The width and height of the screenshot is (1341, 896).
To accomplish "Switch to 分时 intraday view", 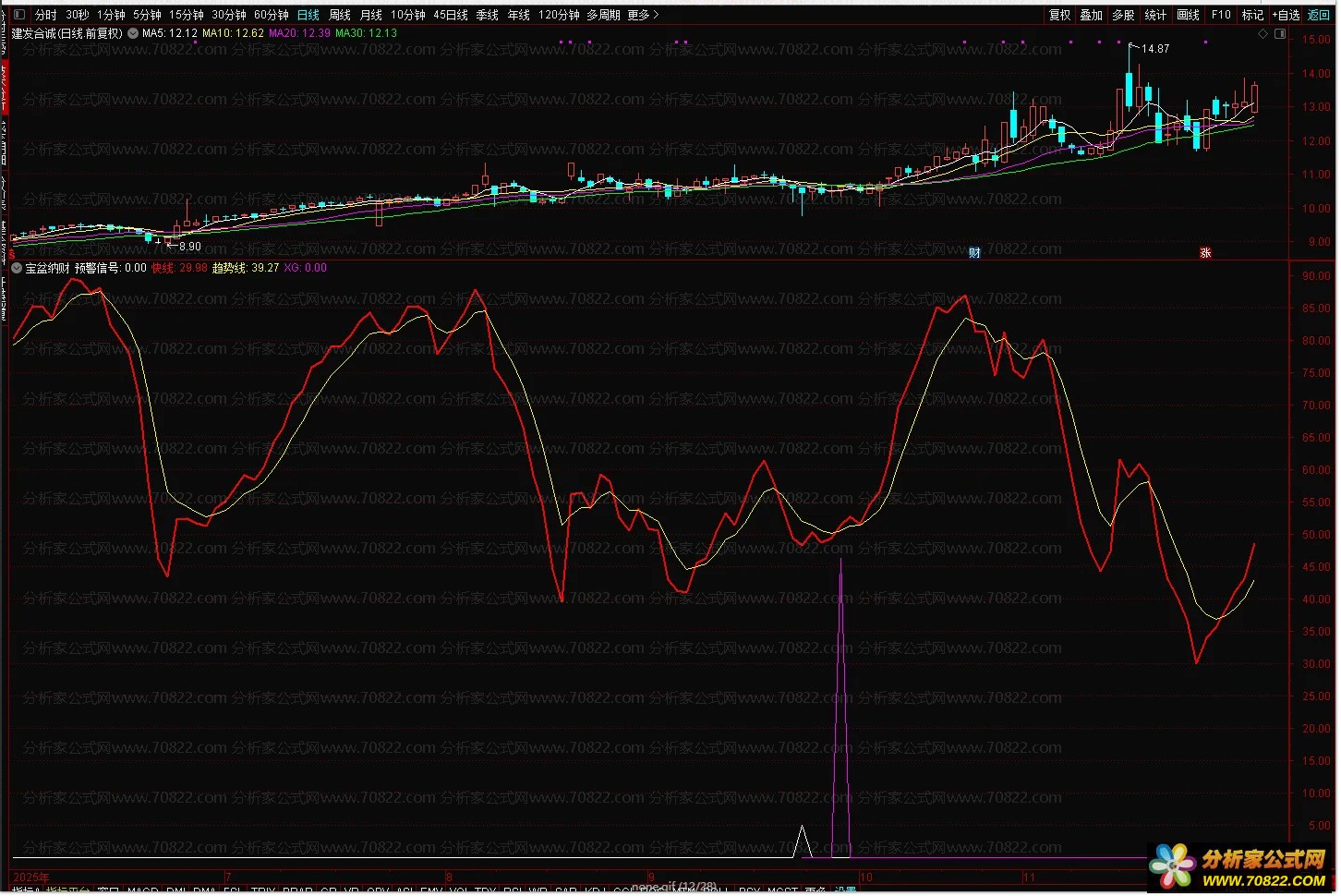I will coord(45,15).
